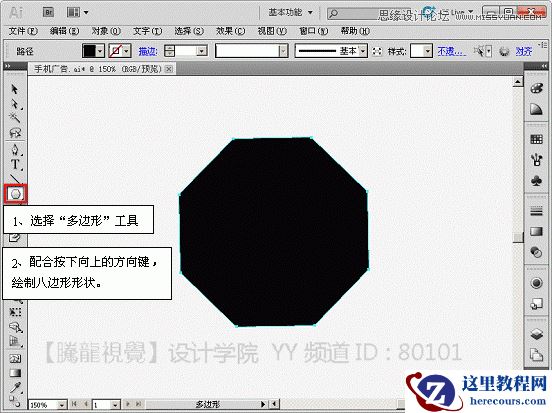Open the 文件(F) menu
The height and width of the screenshot is (413, 552).
pos(23,31)
